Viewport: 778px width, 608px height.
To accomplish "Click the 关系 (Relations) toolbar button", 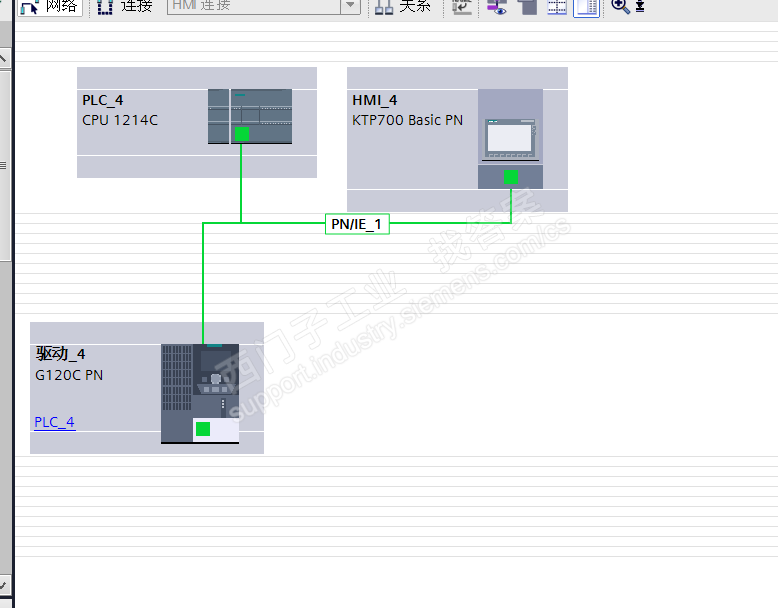I will click(x=403, y=7).
